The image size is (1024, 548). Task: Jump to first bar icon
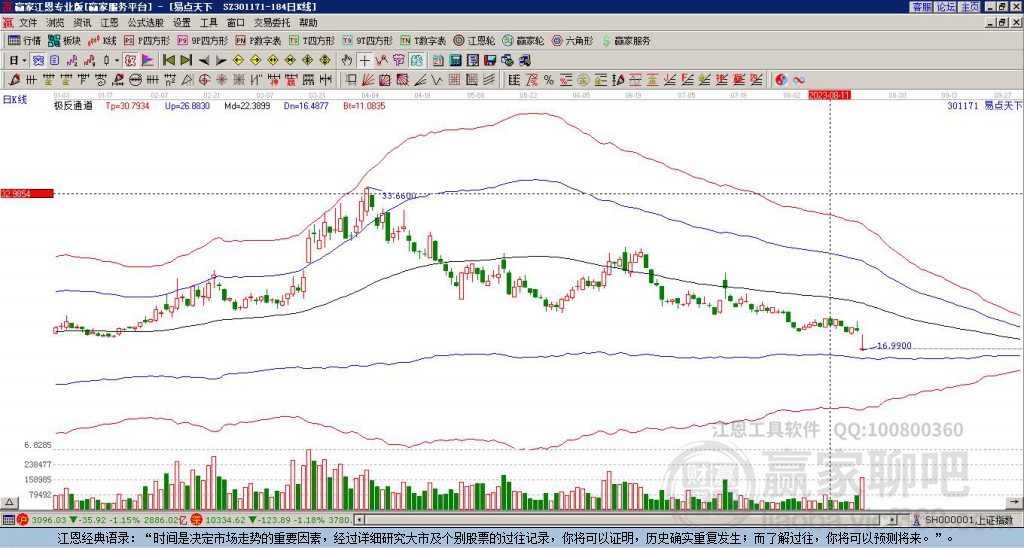tap(168, 61)
